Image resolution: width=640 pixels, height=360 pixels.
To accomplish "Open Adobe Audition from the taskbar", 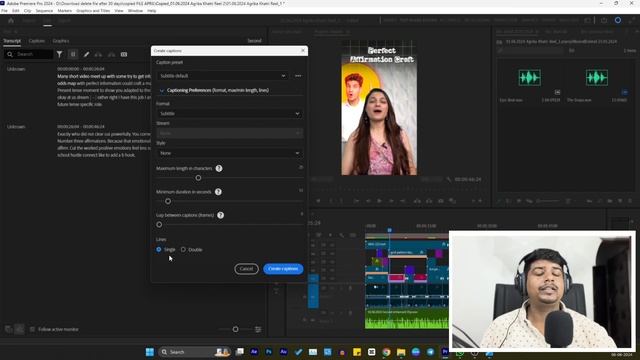I will (x=283, y=352).
